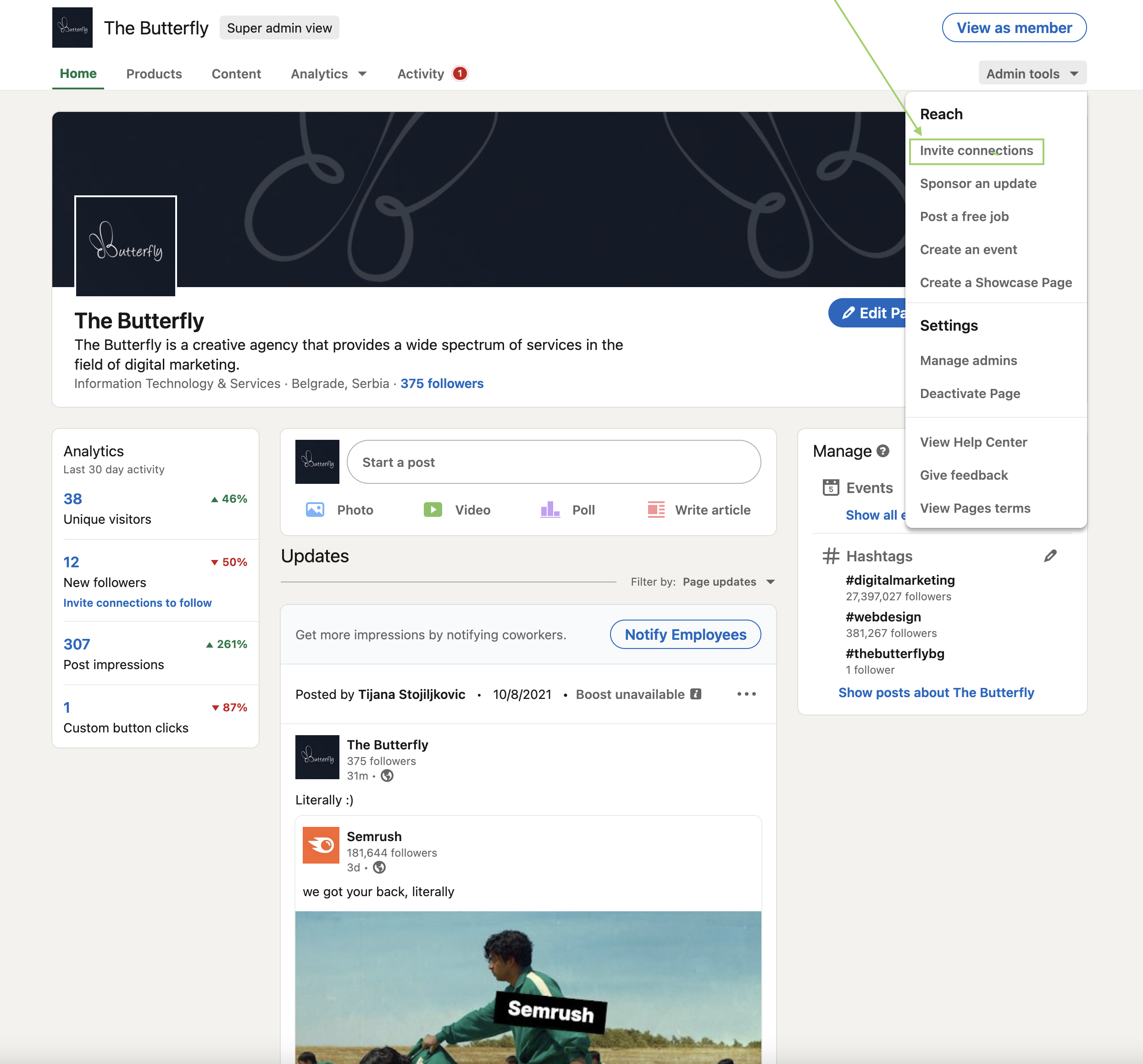Expand the Analytics tab dropdown
Screen dimensions: 1143x1064
click(x=362, y=73)
